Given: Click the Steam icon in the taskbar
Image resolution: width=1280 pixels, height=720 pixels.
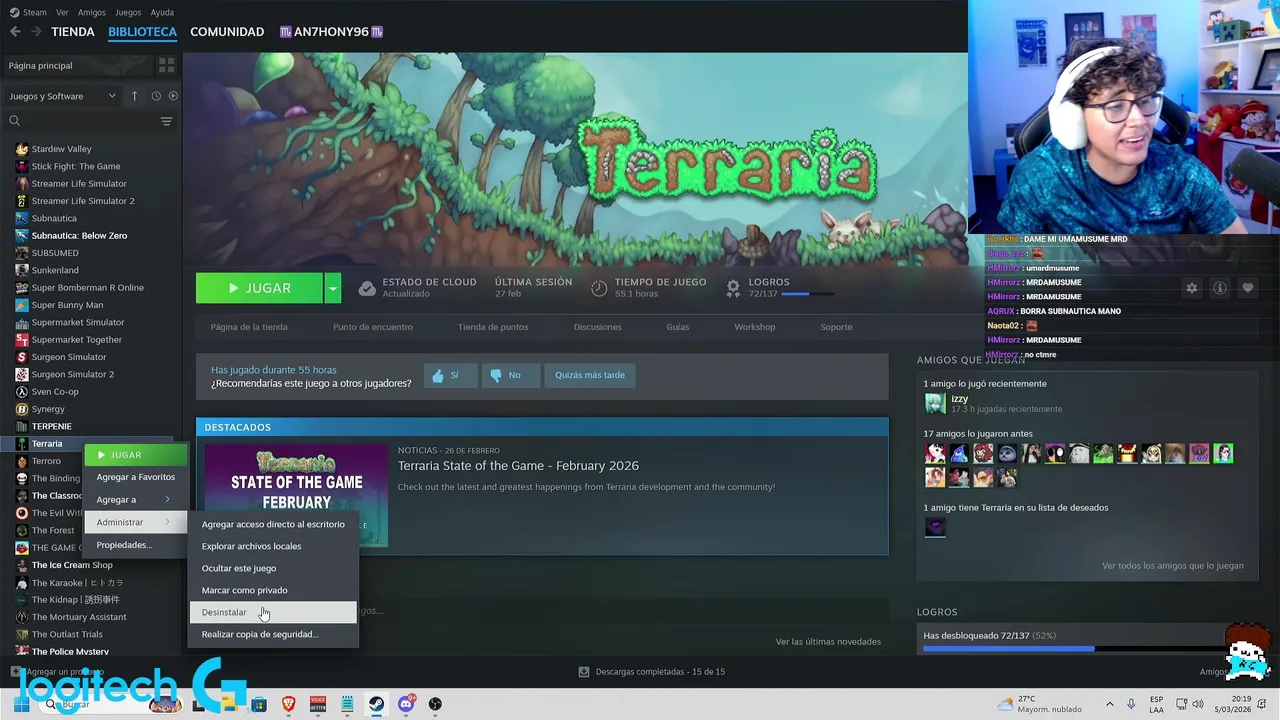Looking at the screenshot, I should click(x=376, y=704).
